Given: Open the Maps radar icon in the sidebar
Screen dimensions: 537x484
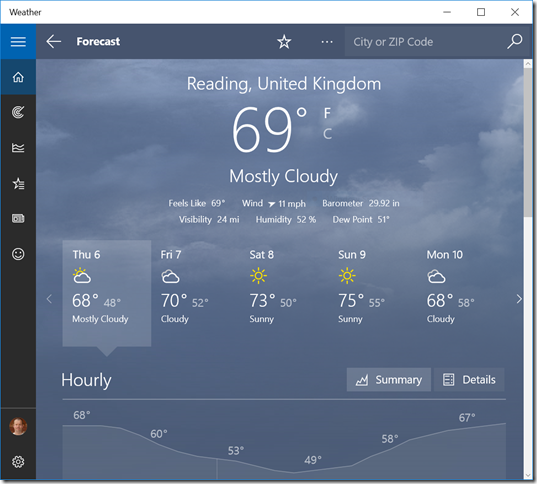Looking at the screenshot, I should click(18, 112).
